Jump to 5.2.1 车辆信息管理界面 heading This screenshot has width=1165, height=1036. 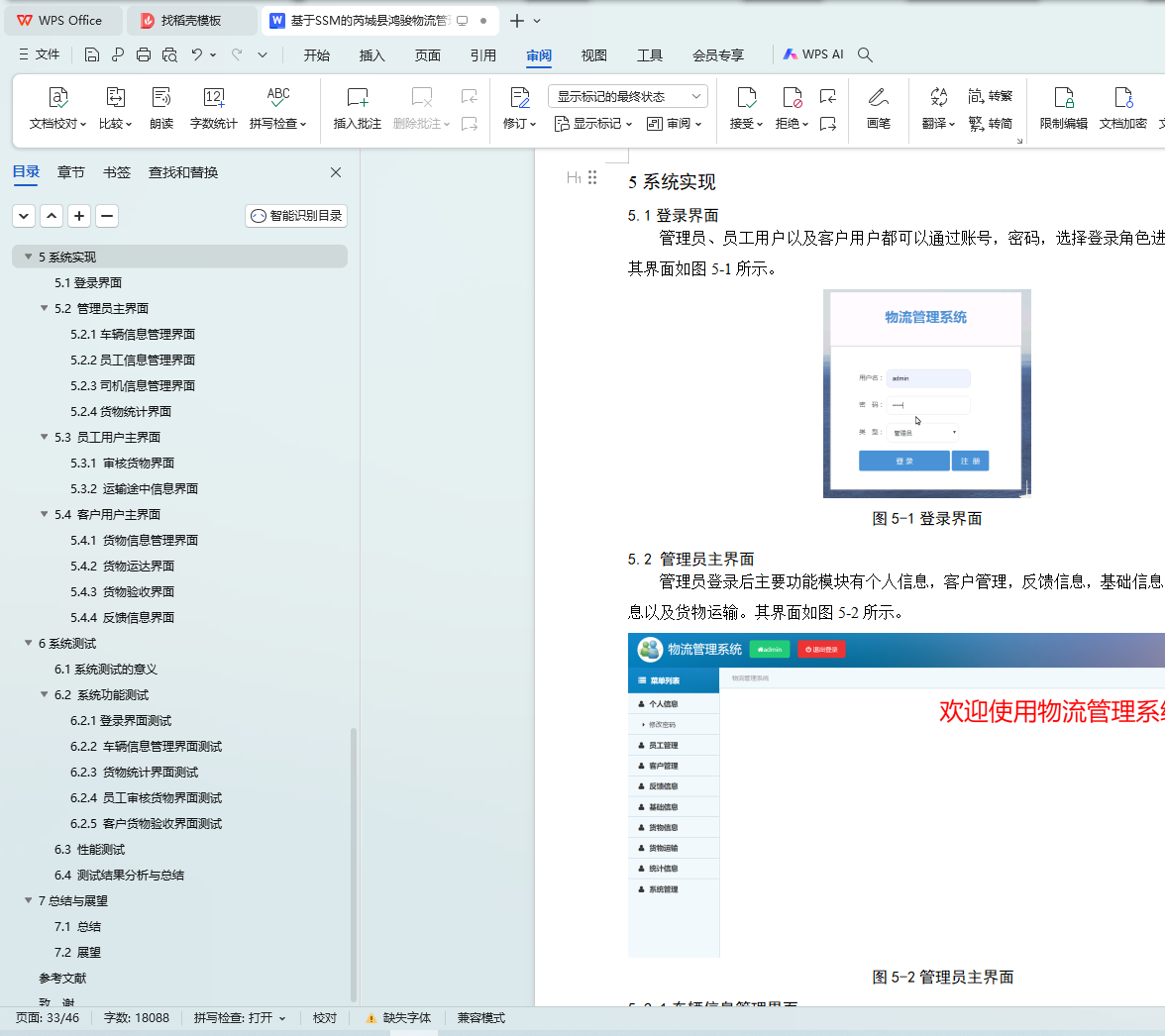click(133, 334)
